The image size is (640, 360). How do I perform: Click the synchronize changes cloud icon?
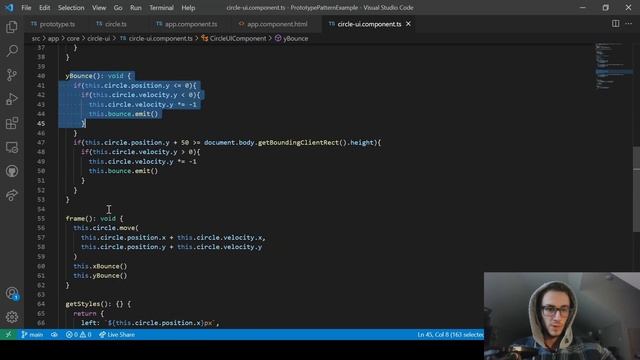[54, 335]
